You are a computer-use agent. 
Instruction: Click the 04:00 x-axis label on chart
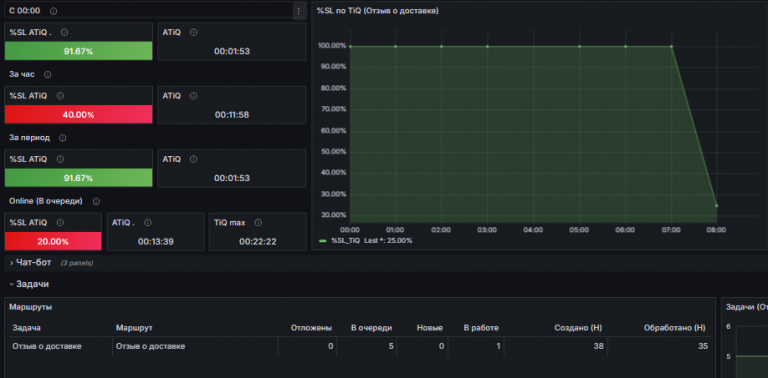pyautogui.click(x=533, y=230)
